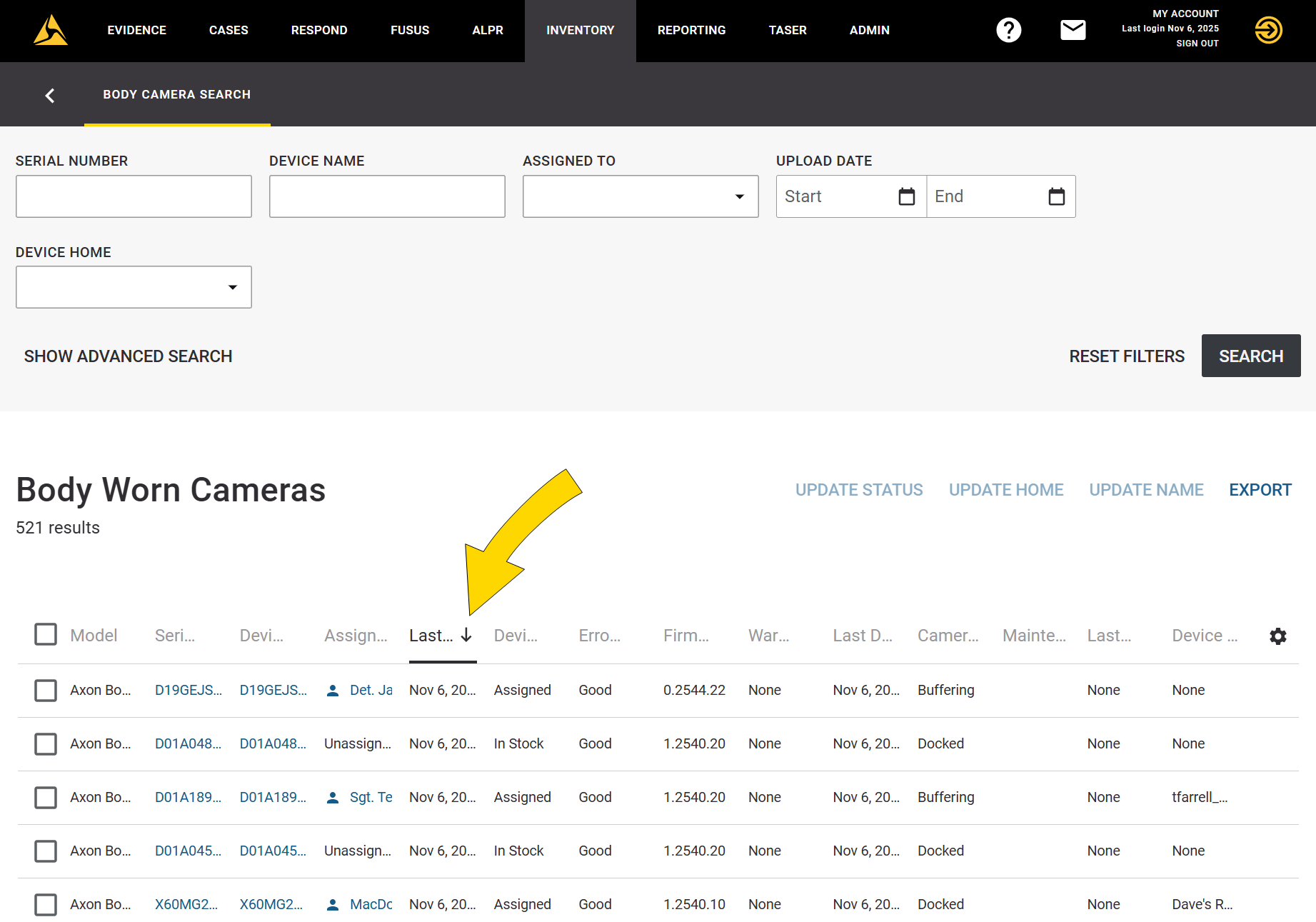Open the Reporting menu tab

pyautogui.click(x=690, y=30)
